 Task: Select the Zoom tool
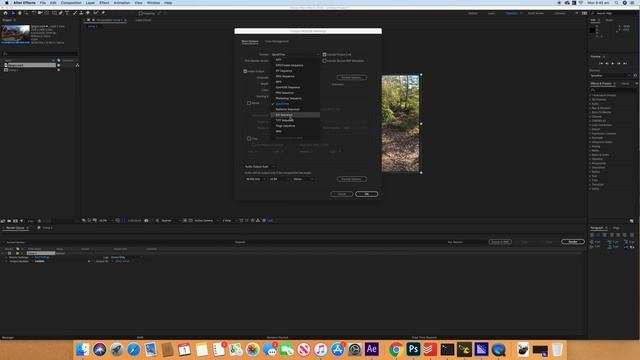point(26,13)
